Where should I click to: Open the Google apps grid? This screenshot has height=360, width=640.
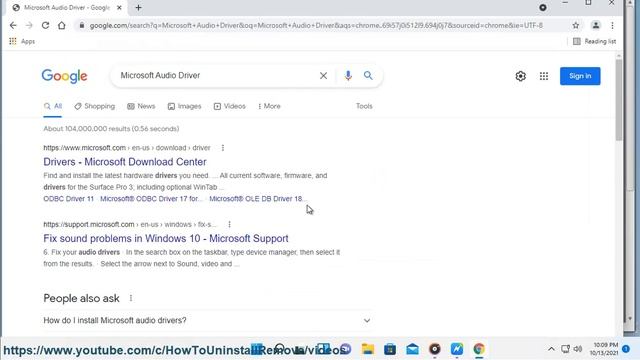(544, 76)
